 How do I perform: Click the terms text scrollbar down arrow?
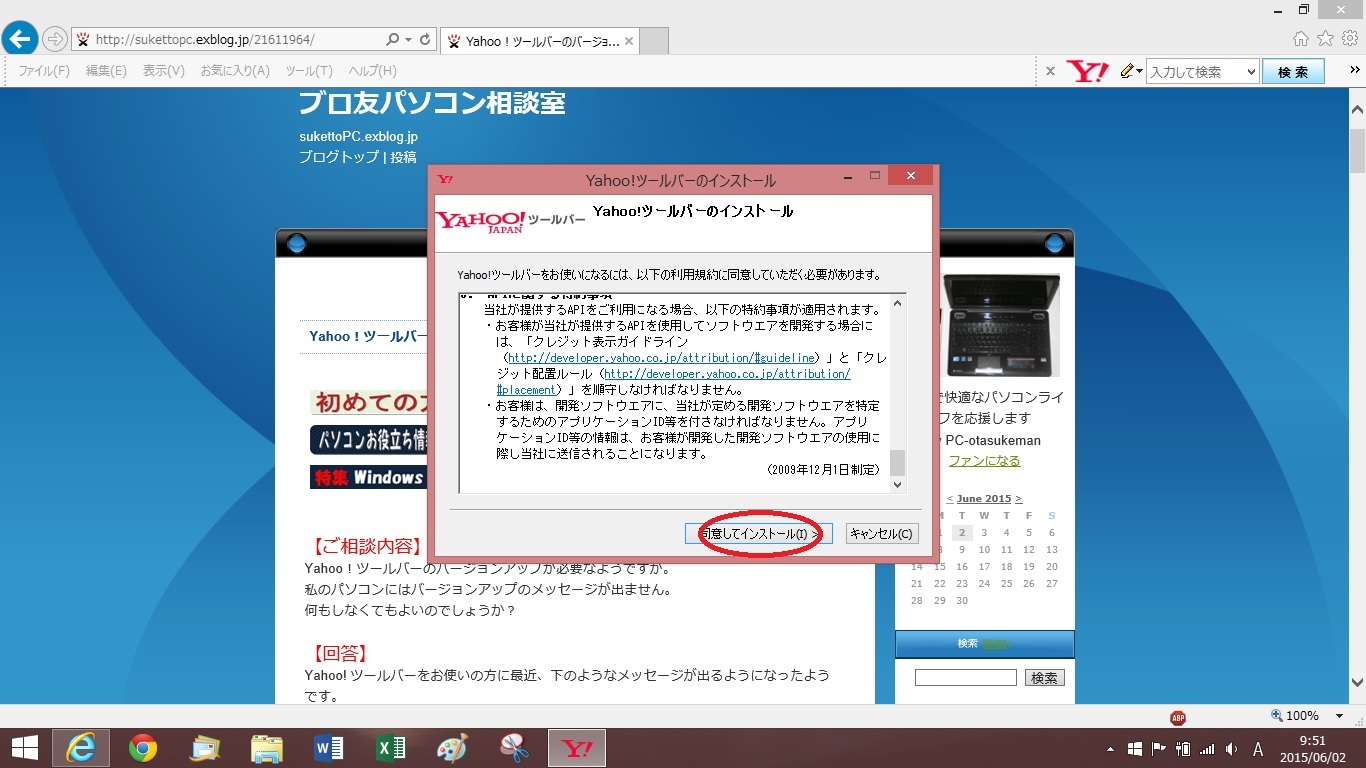tap(897, 484)
